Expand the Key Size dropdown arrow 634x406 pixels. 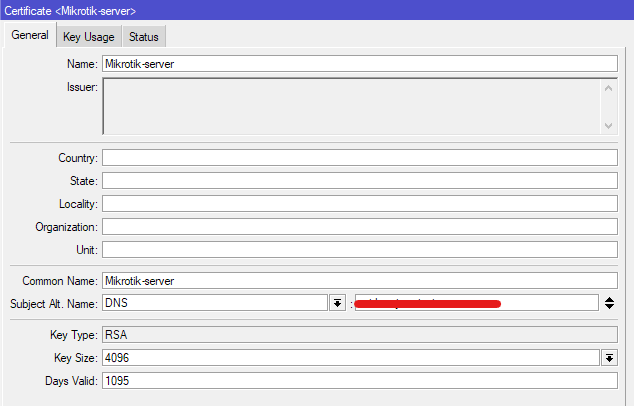pos(609,358)
